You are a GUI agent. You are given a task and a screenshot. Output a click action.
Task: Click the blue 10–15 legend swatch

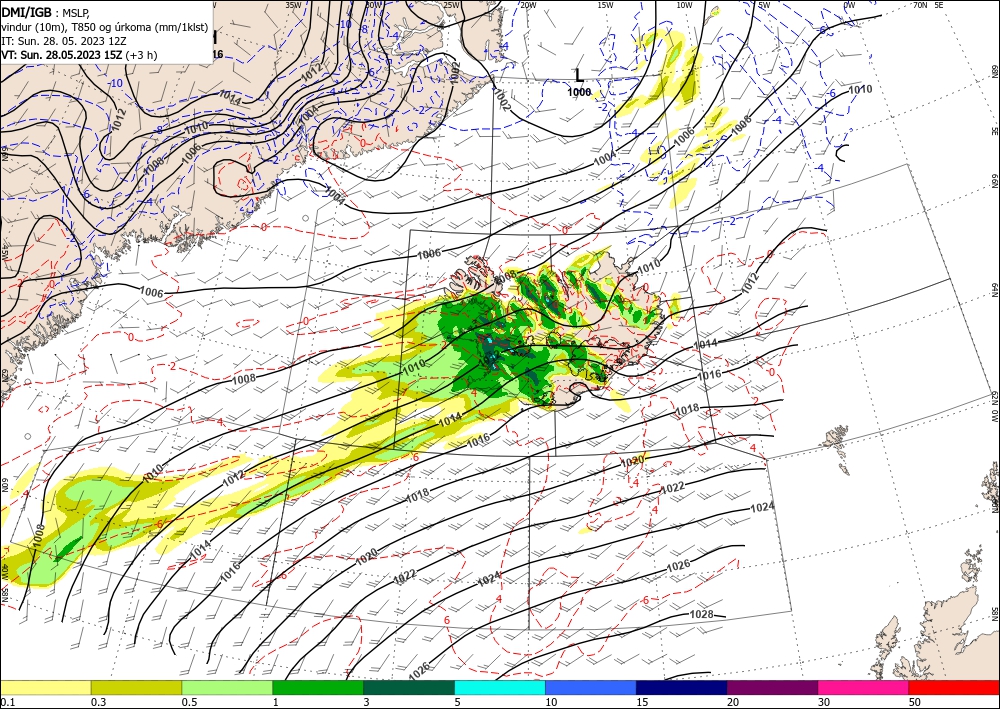coord(591,687)
